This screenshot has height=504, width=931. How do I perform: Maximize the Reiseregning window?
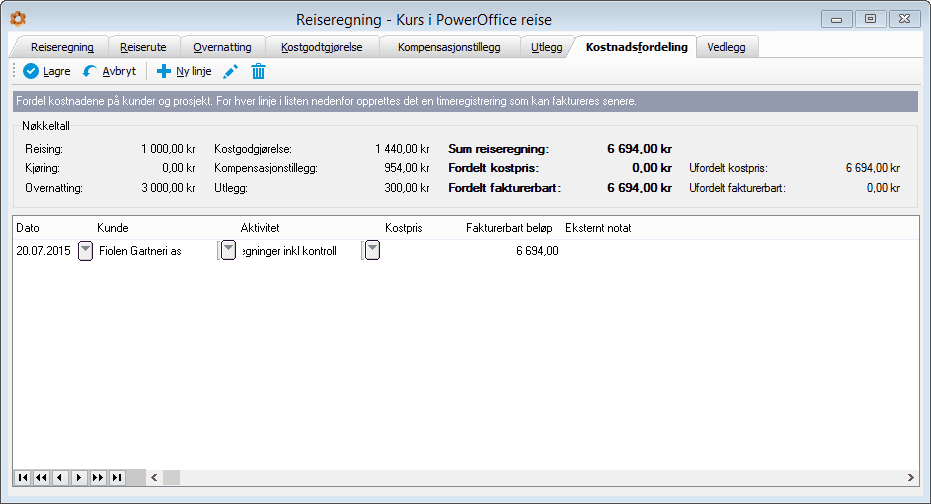tap(870, 19)
